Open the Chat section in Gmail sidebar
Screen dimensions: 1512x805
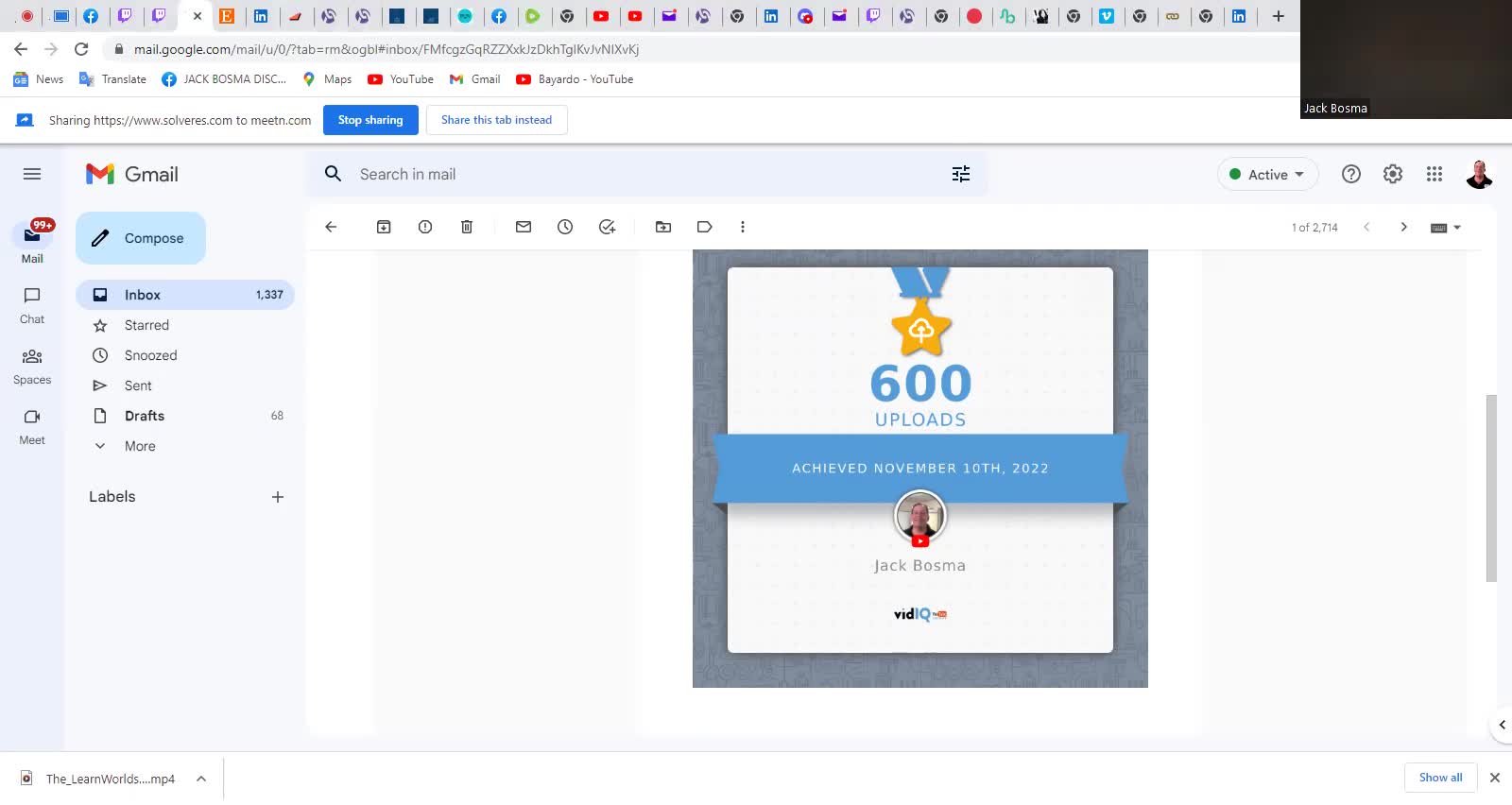[x=32, y=305]
